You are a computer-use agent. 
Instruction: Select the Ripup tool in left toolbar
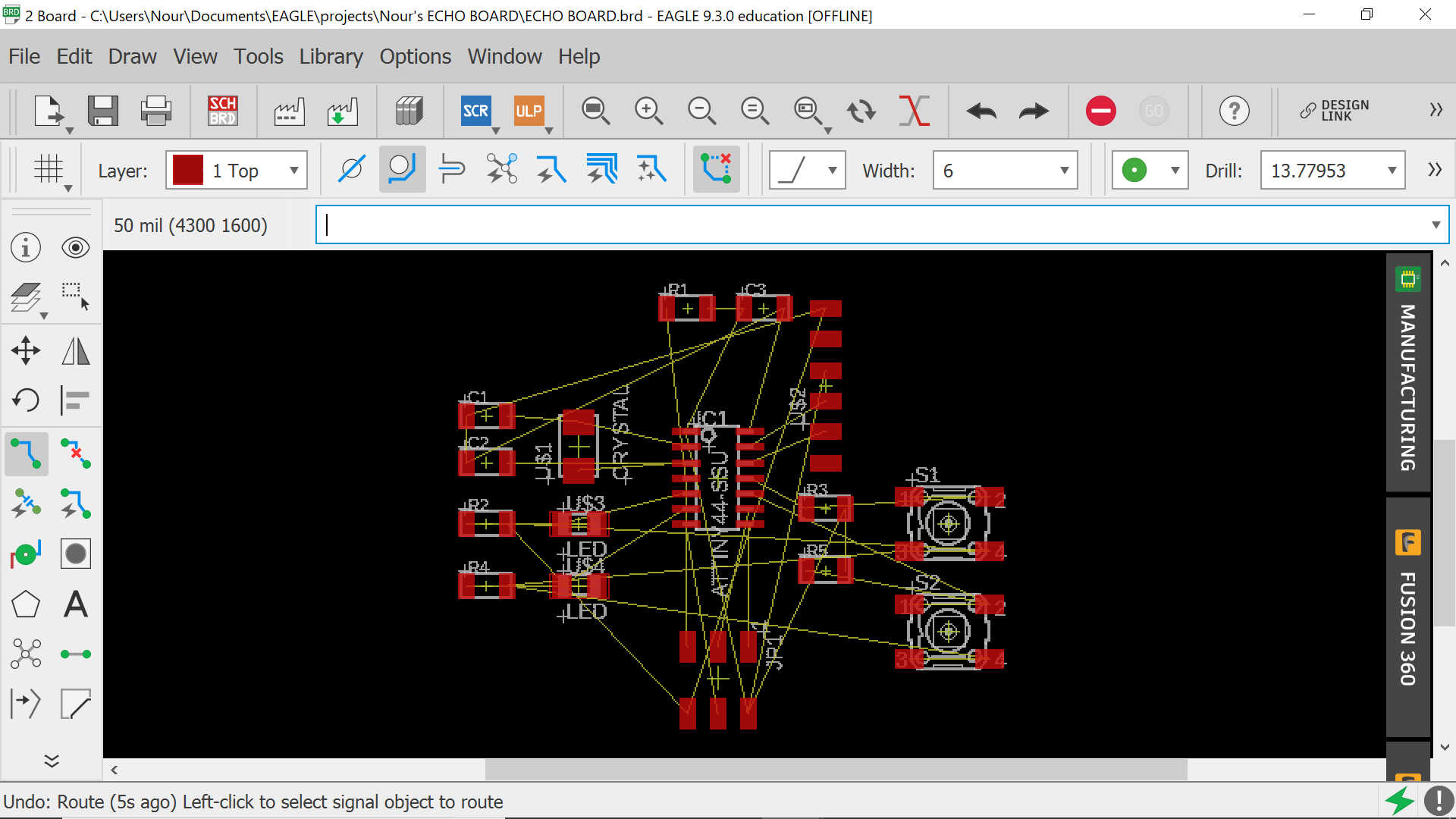75,453
